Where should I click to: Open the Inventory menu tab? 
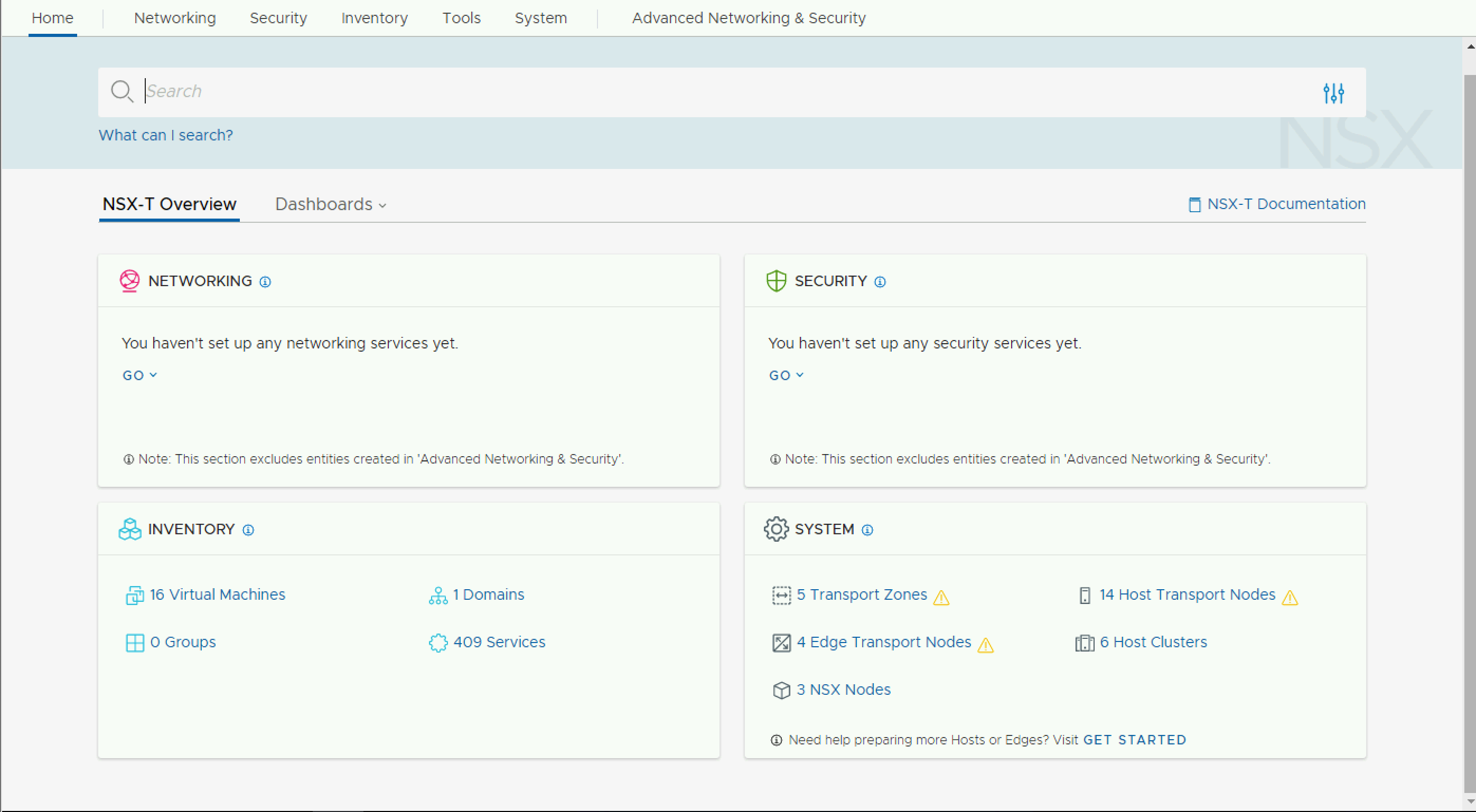[x=374, y=18]
